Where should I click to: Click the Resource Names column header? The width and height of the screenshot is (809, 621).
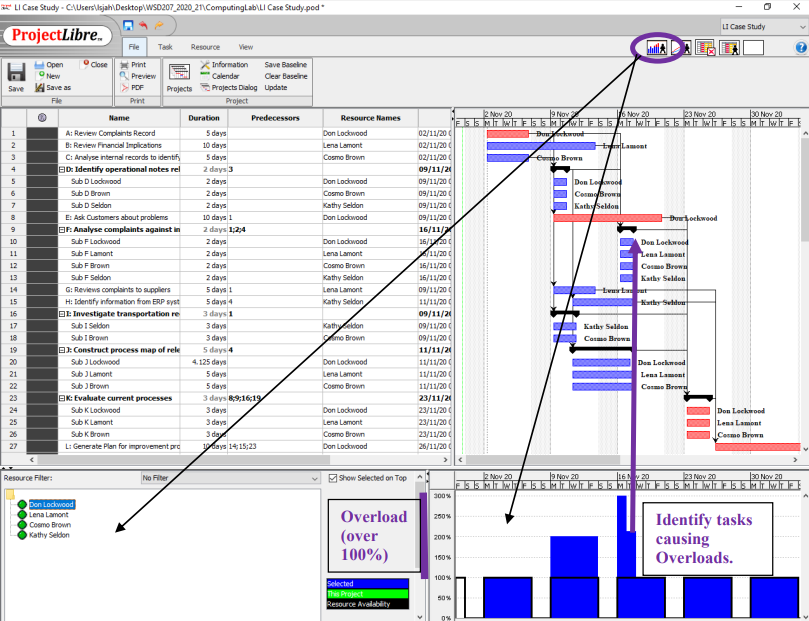point(370,118)
